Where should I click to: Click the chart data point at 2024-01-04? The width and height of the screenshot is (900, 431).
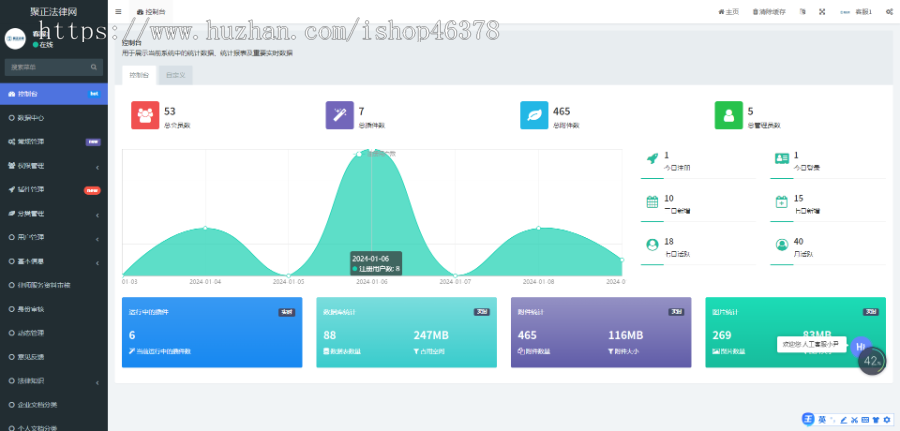205,228
